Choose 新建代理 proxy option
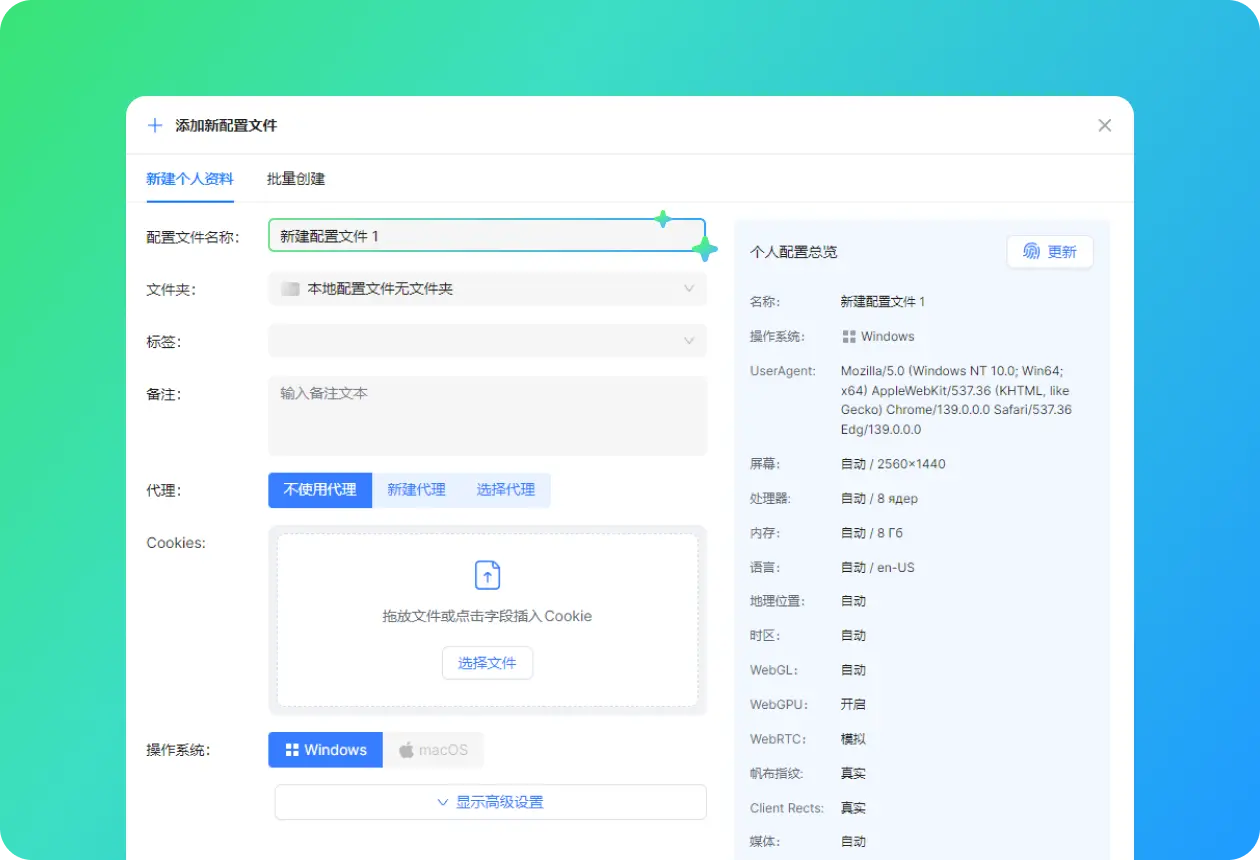The image size is (1260, 860). 416,490
